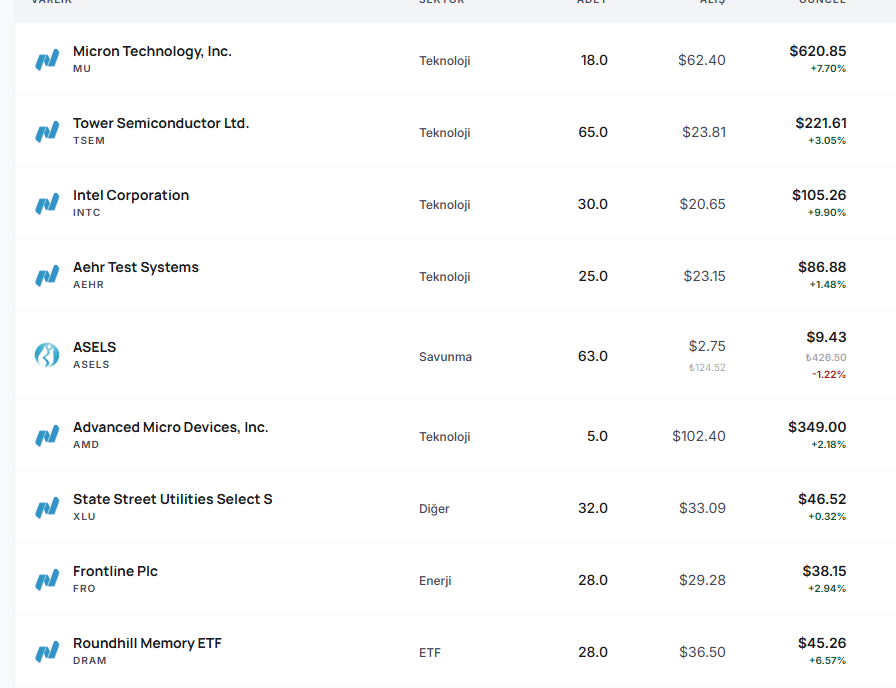Click Teknoloji sector in Intel row
896x688 pixels.
click(x=445, y=205)
